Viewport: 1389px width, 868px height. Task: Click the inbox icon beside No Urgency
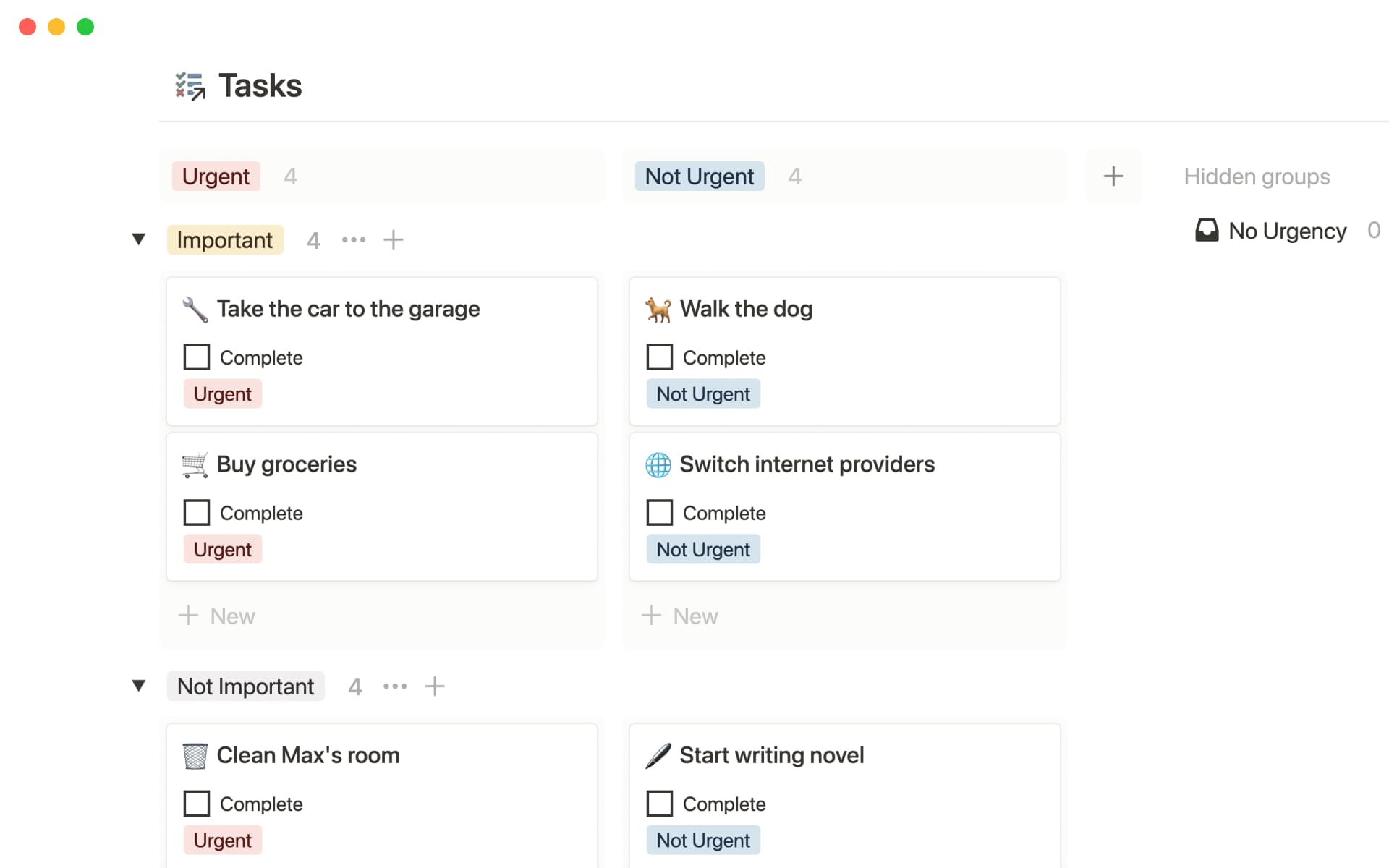[1207, 231]
